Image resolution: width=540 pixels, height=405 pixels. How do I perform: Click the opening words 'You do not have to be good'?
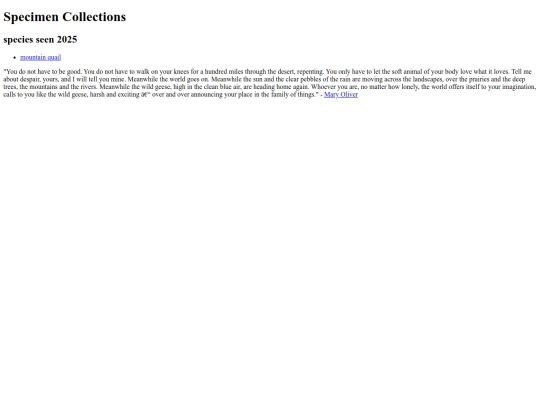click(x=43, y=72)
